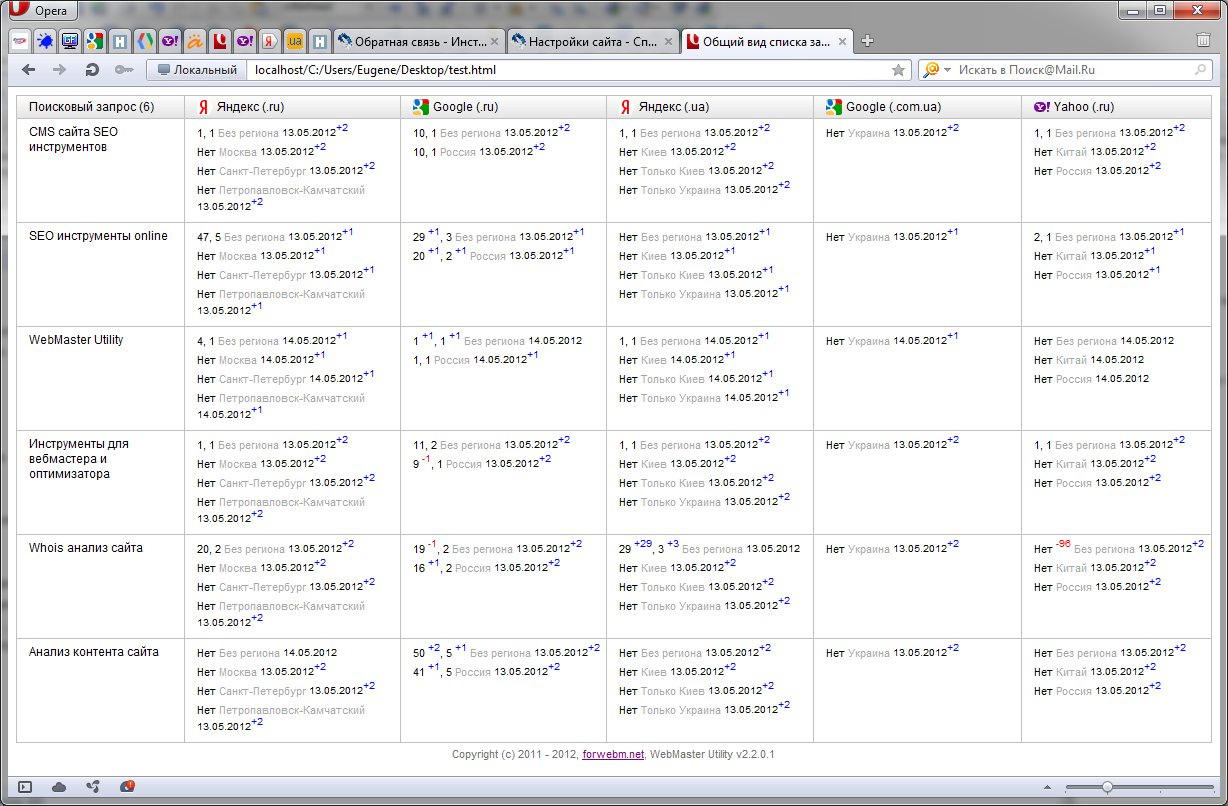Switch to the Настройки сайта tab
The image size is (1228, 806).
coord(590,42)
